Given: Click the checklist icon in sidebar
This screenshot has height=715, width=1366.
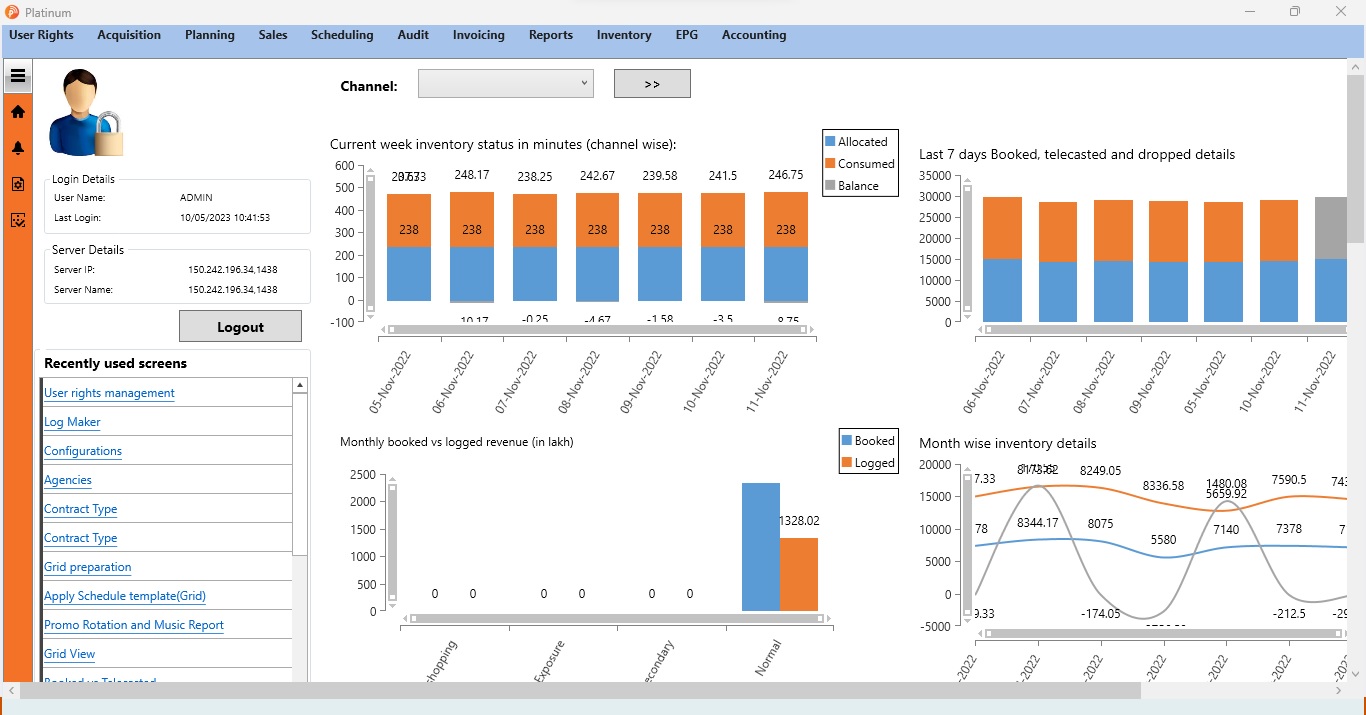Looking at the screenshot, I should click(x=18, y=220).
